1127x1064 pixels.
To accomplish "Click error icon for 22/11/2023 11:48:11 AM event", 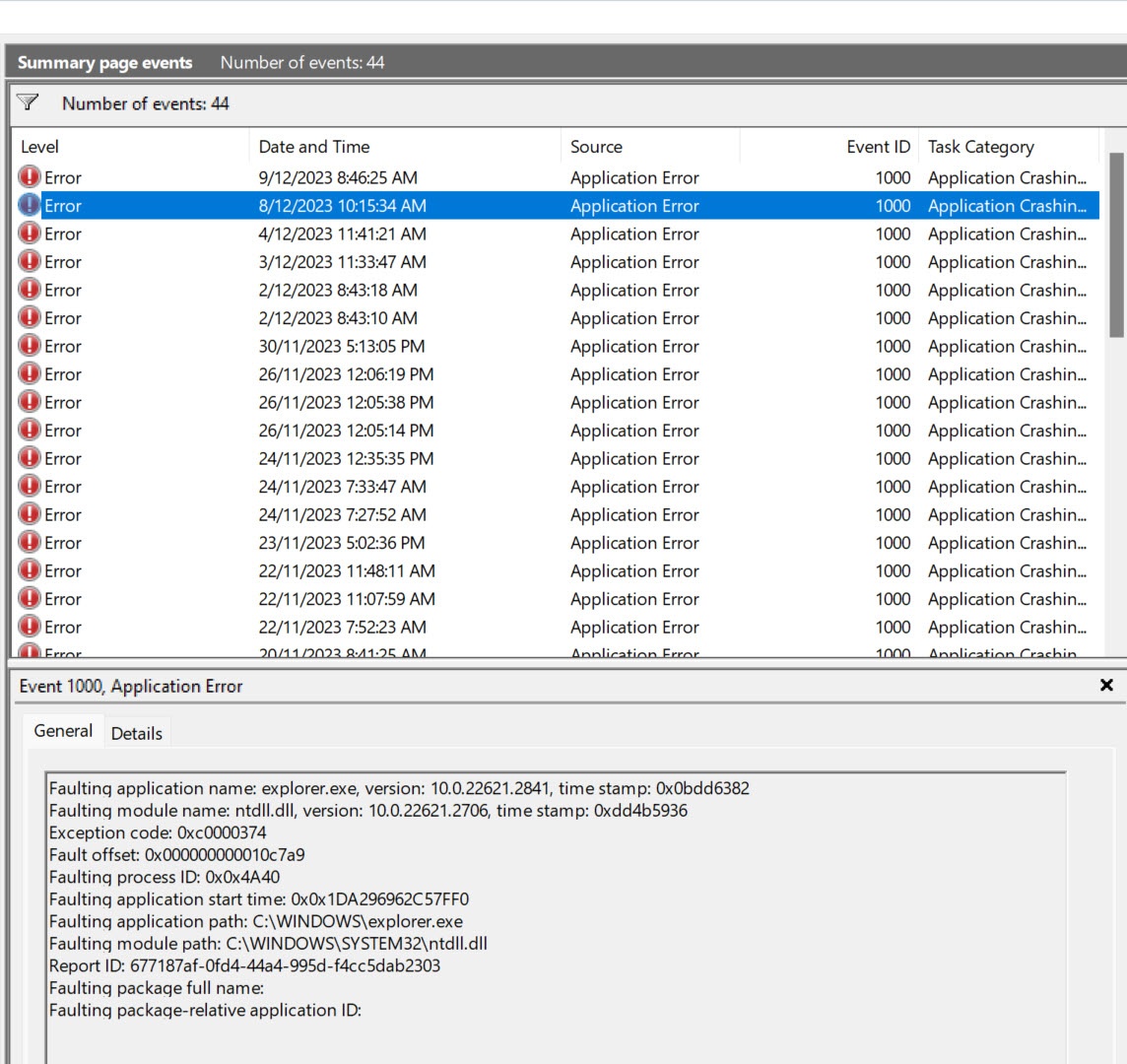I will 30,569.
